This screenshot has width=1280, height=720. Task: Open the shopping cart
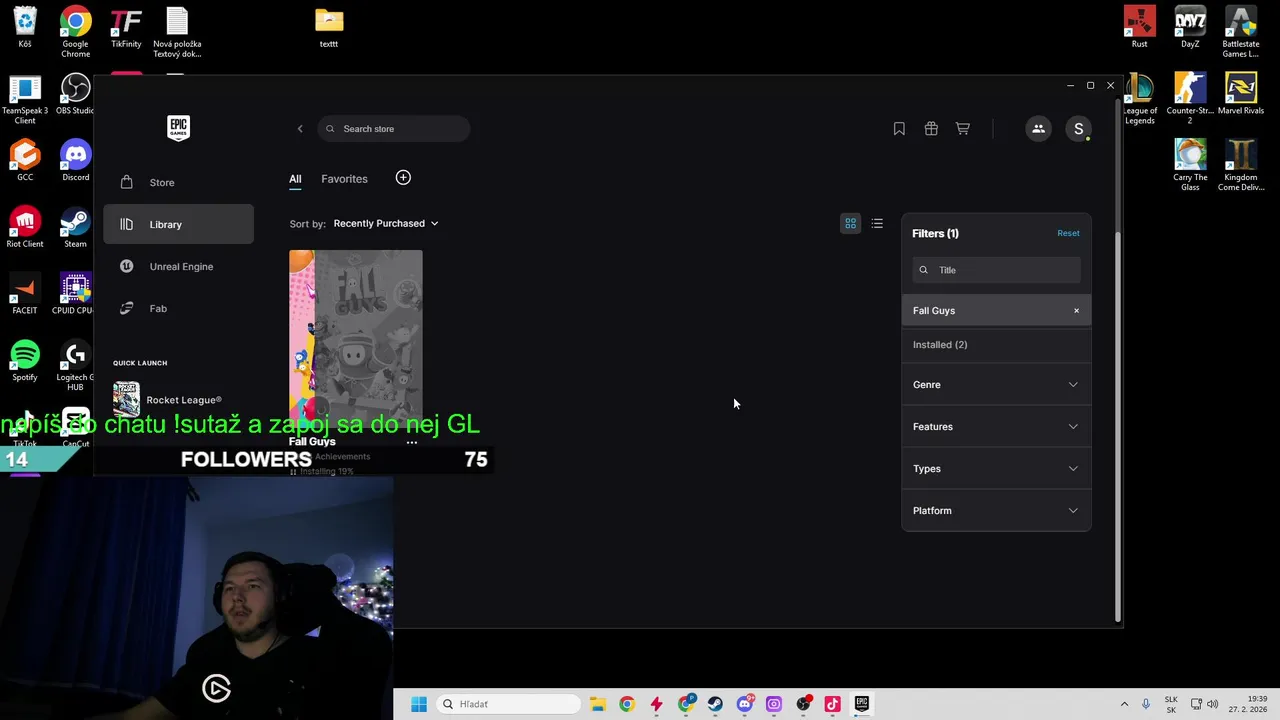point(963,129)
